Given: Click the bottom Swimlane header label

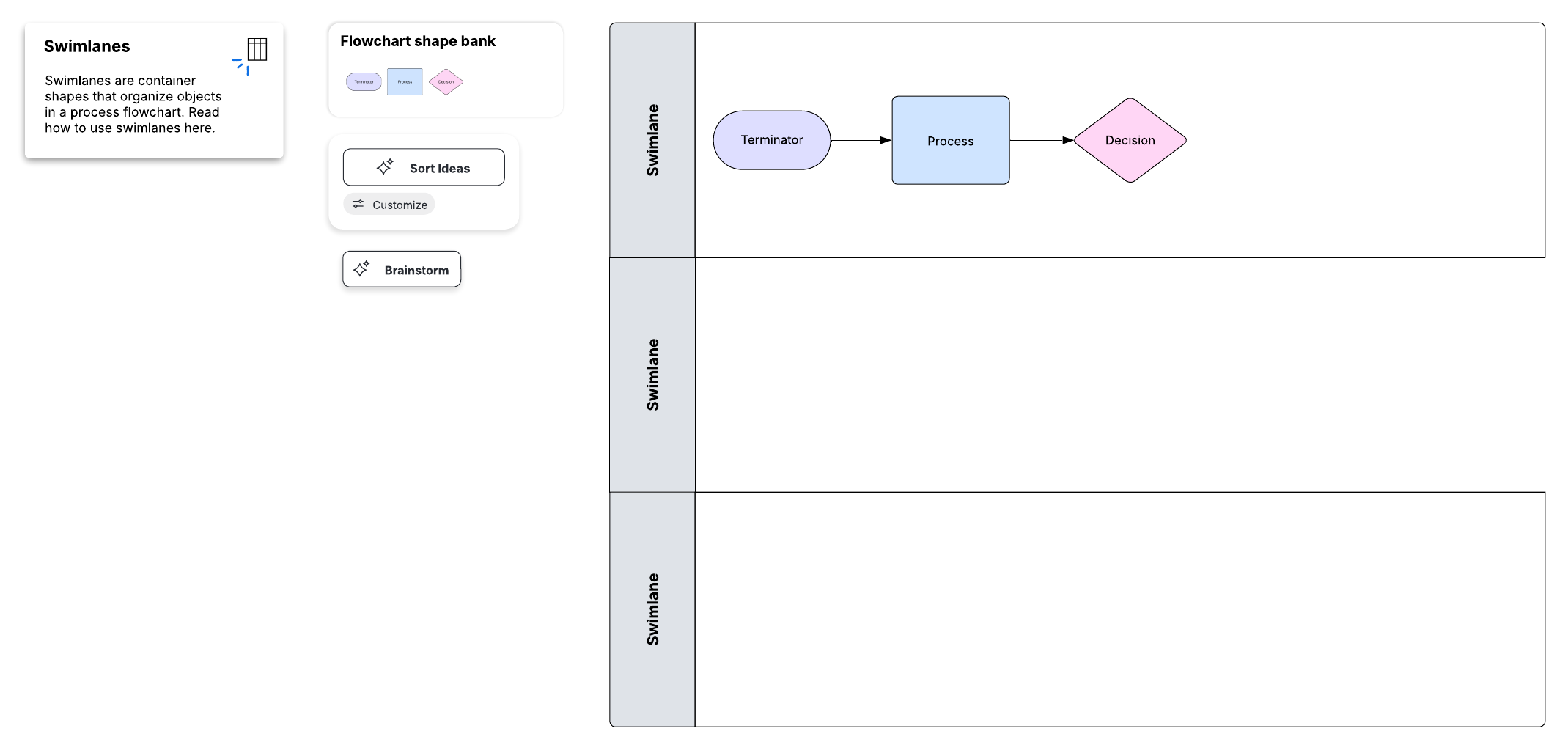Looking at the screenshot, I should [x=652, y=609].
